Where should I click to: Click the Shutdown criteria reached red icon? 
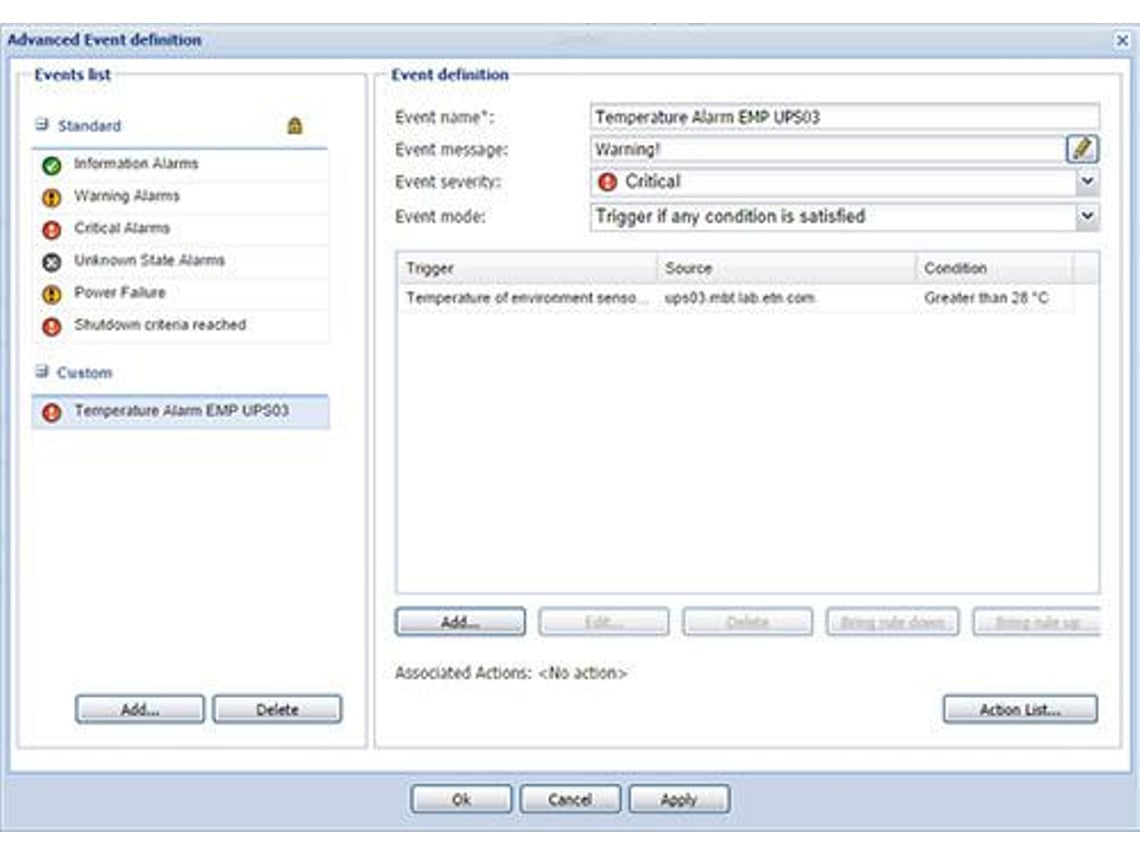pos(52,326)
